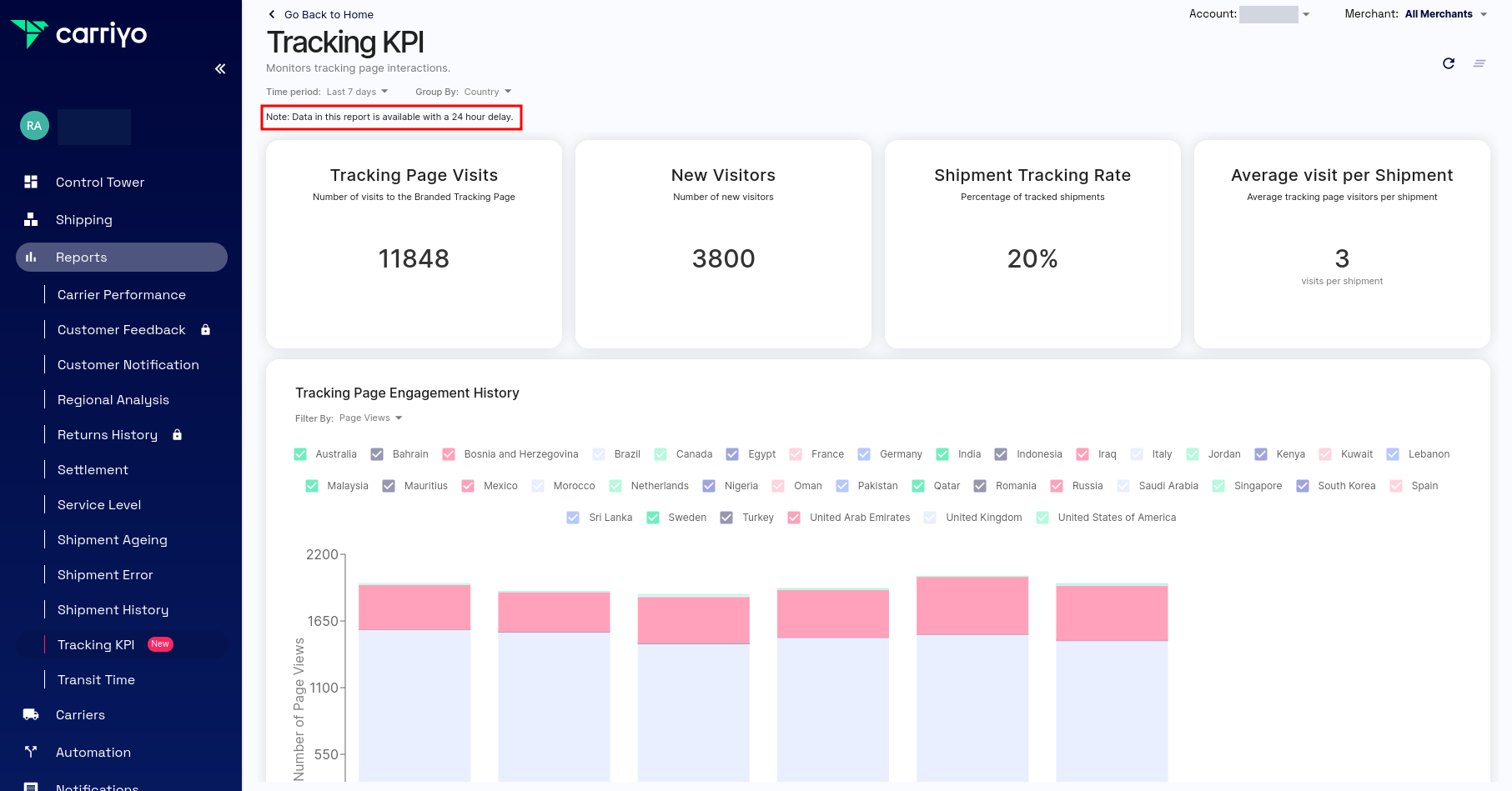Click the Reports bar chart icon
Screen dimensions: 1512x791
coord(31,257)
